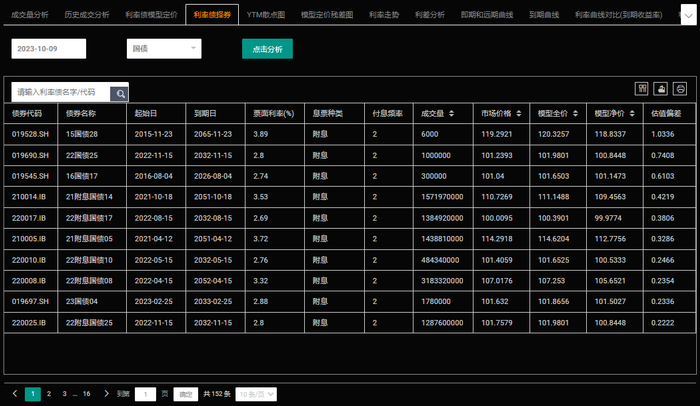The height and width of the screenshot is (406, 700).
Task: Click the page number jump input
Action: tap(145, 394)
